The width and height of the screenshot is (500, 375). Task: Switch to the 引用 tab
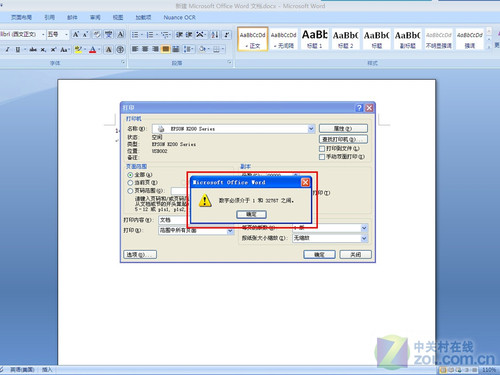point(50,17)
